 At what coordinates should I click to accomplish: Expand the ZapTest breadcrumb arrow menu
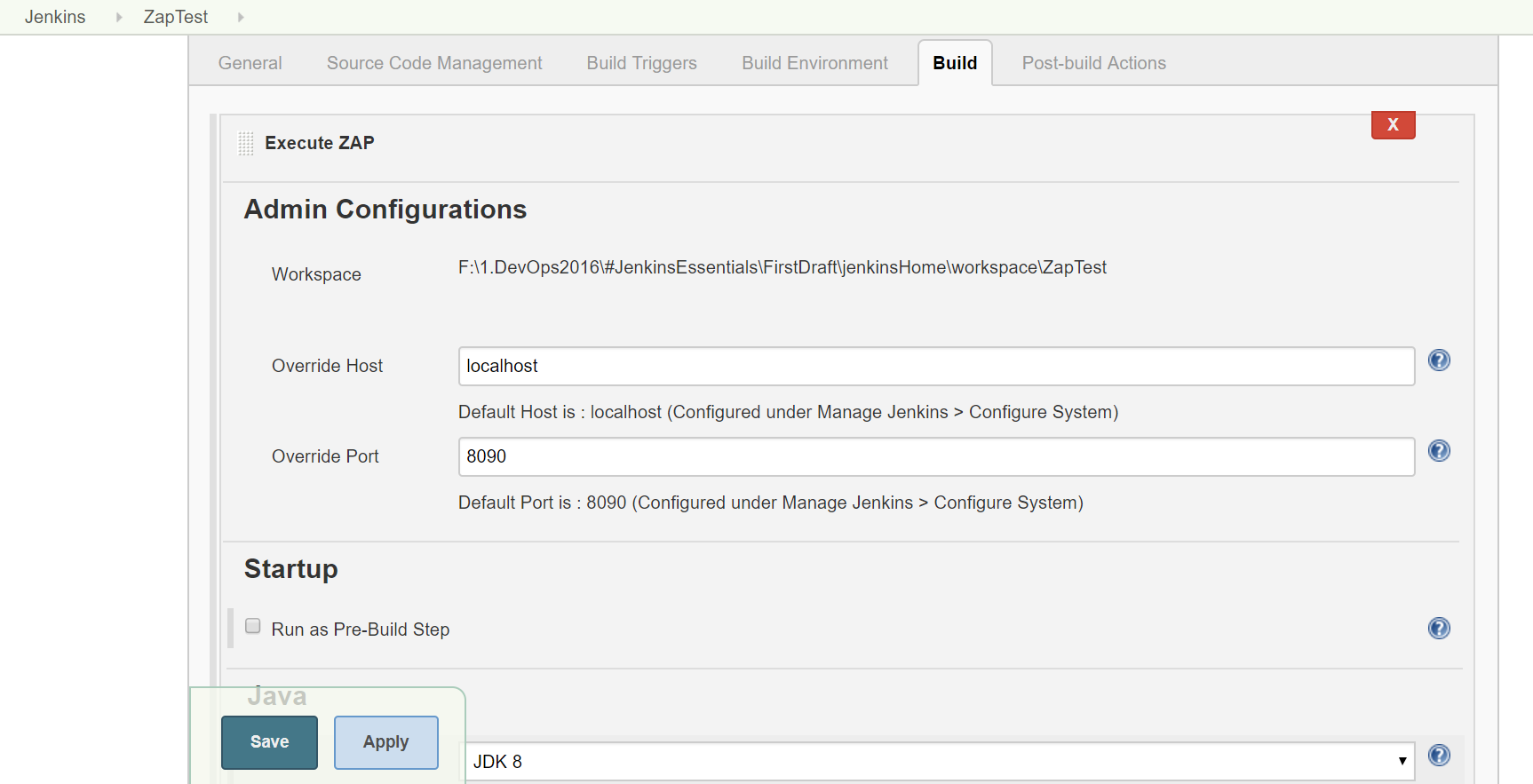[x=240, y=17]
